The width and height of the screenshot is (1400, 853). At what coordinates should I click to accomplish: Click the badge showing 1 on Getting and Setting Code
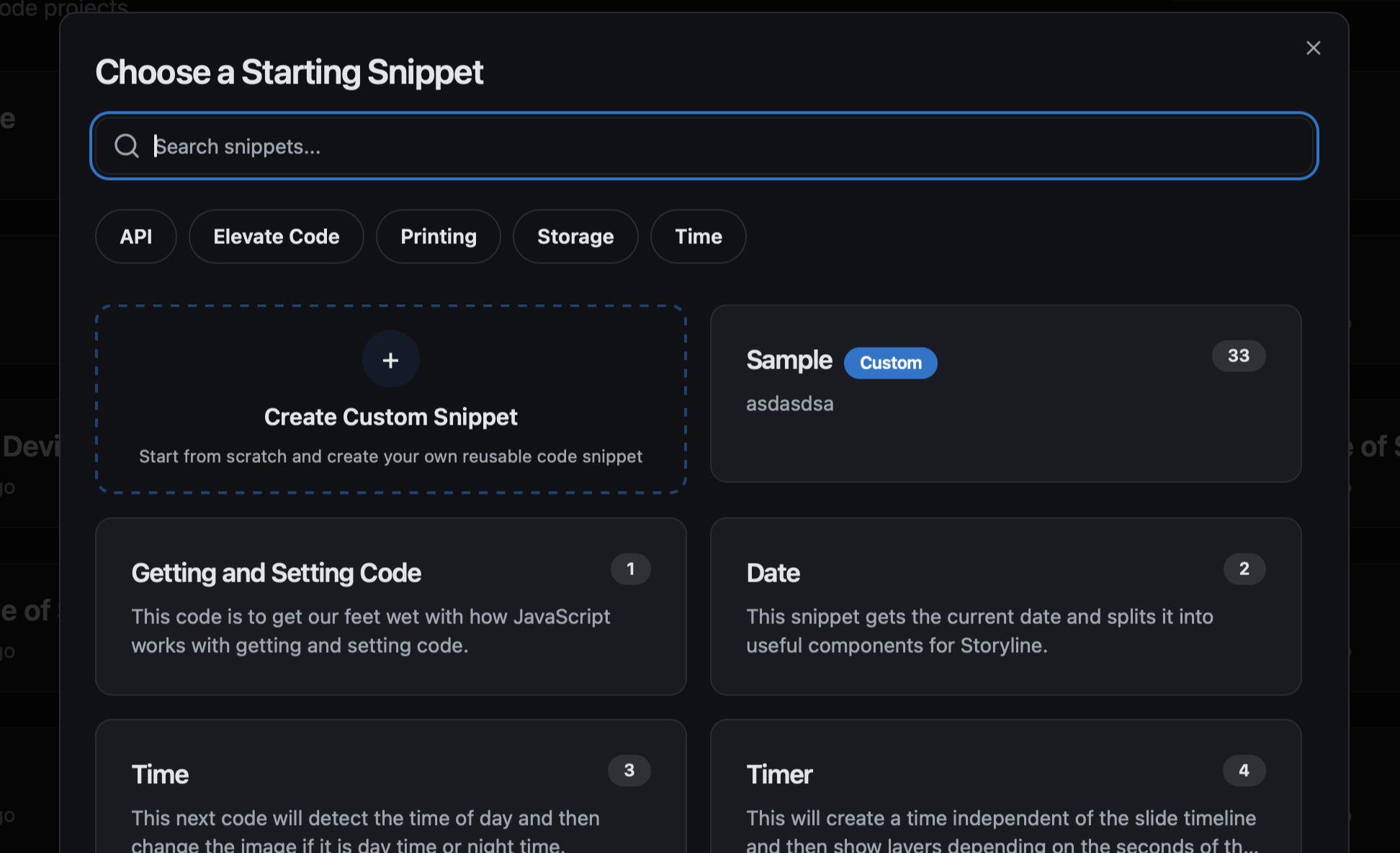click(x=631, y=569)
